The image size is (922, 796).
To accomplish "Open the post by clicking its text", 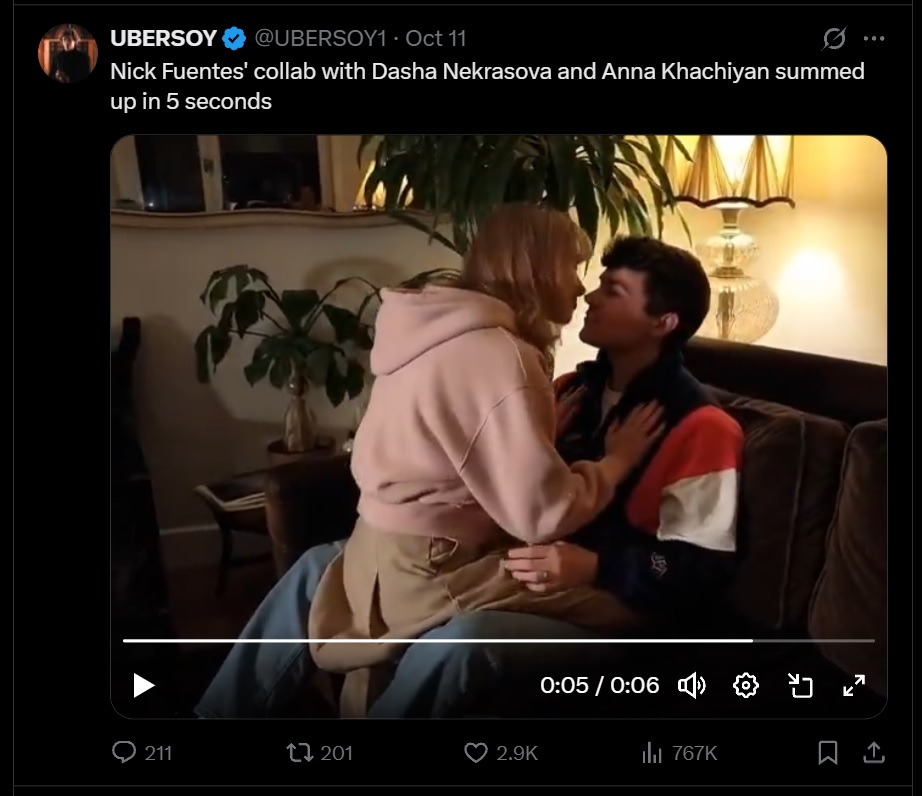I will pyautogui.click(x=487, y=86).
